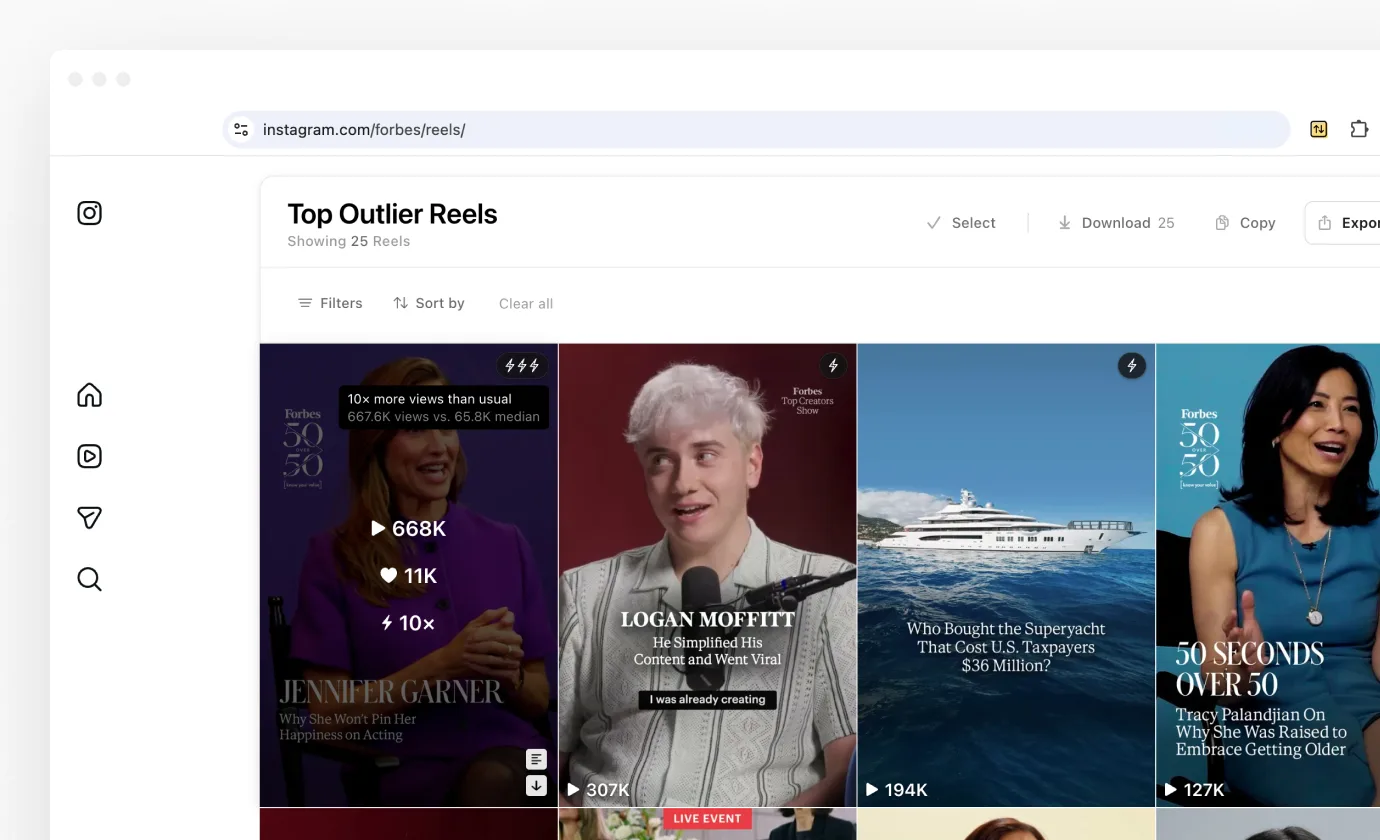Open the Instagram logo in sidebar
Viewport: 1380px width, 840px height.
[90, 213]
